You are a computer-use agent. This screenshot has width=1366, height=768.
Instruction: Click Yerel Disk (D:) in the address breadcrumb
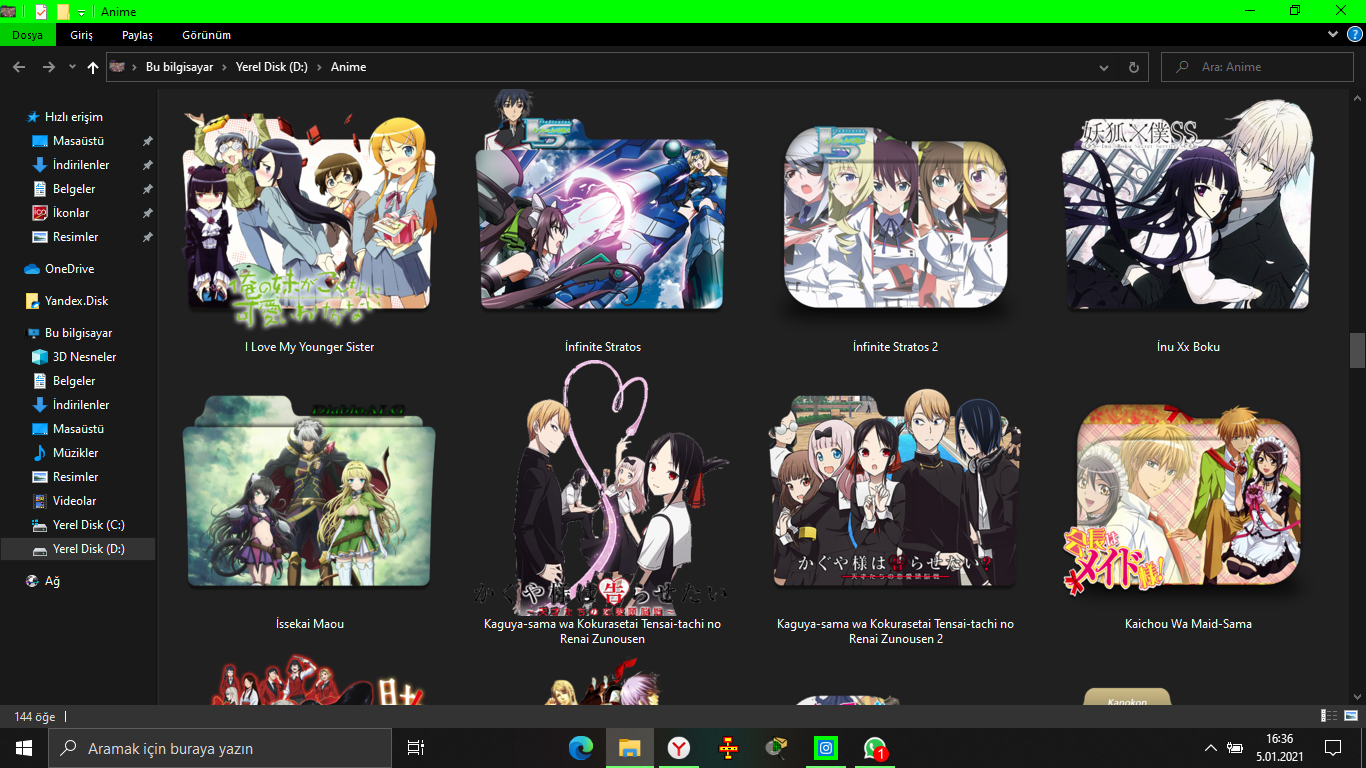(x=272, y=67)
